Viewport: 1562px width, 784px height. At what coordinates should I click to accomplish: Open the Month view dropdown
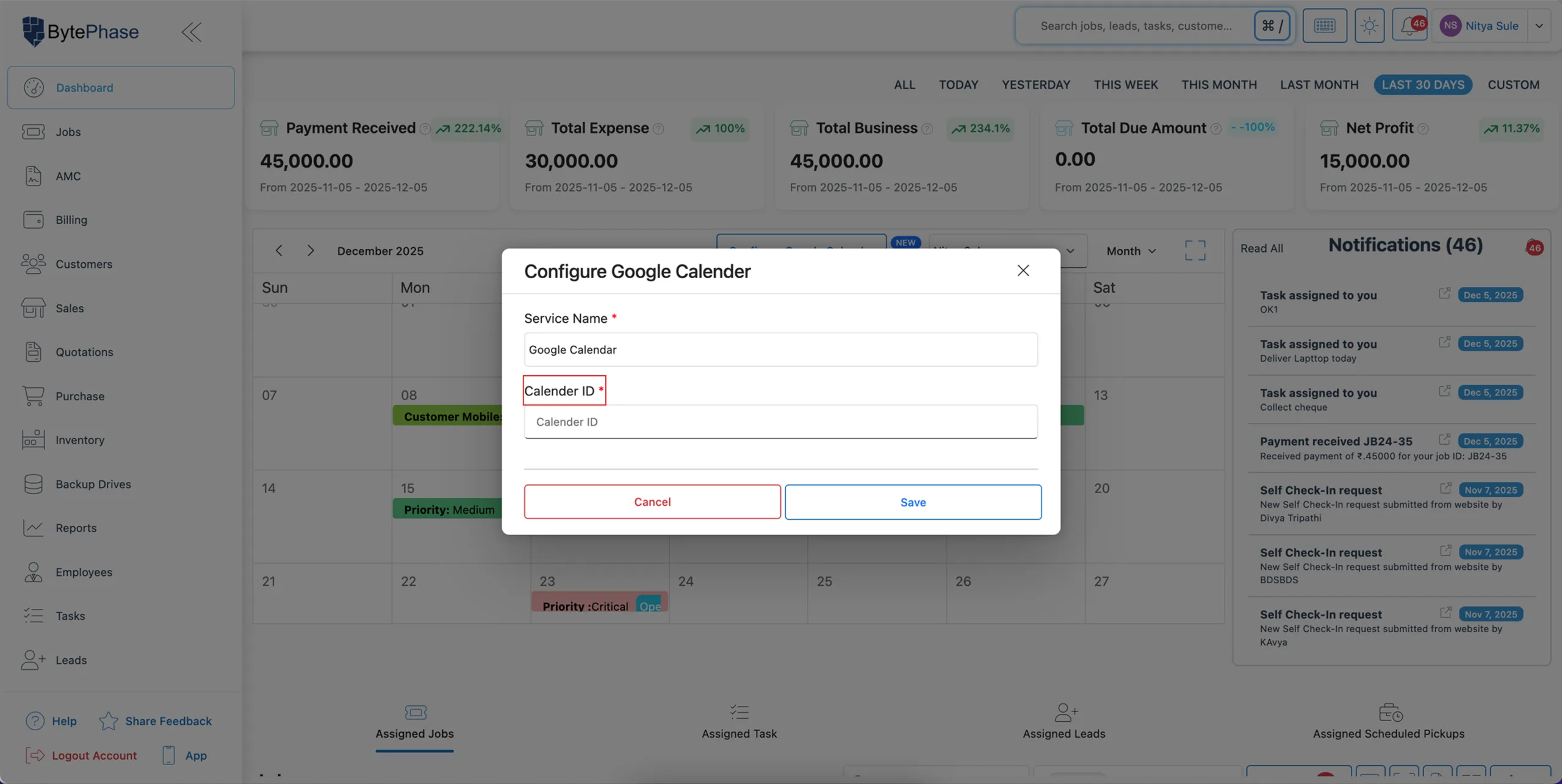1129,250
